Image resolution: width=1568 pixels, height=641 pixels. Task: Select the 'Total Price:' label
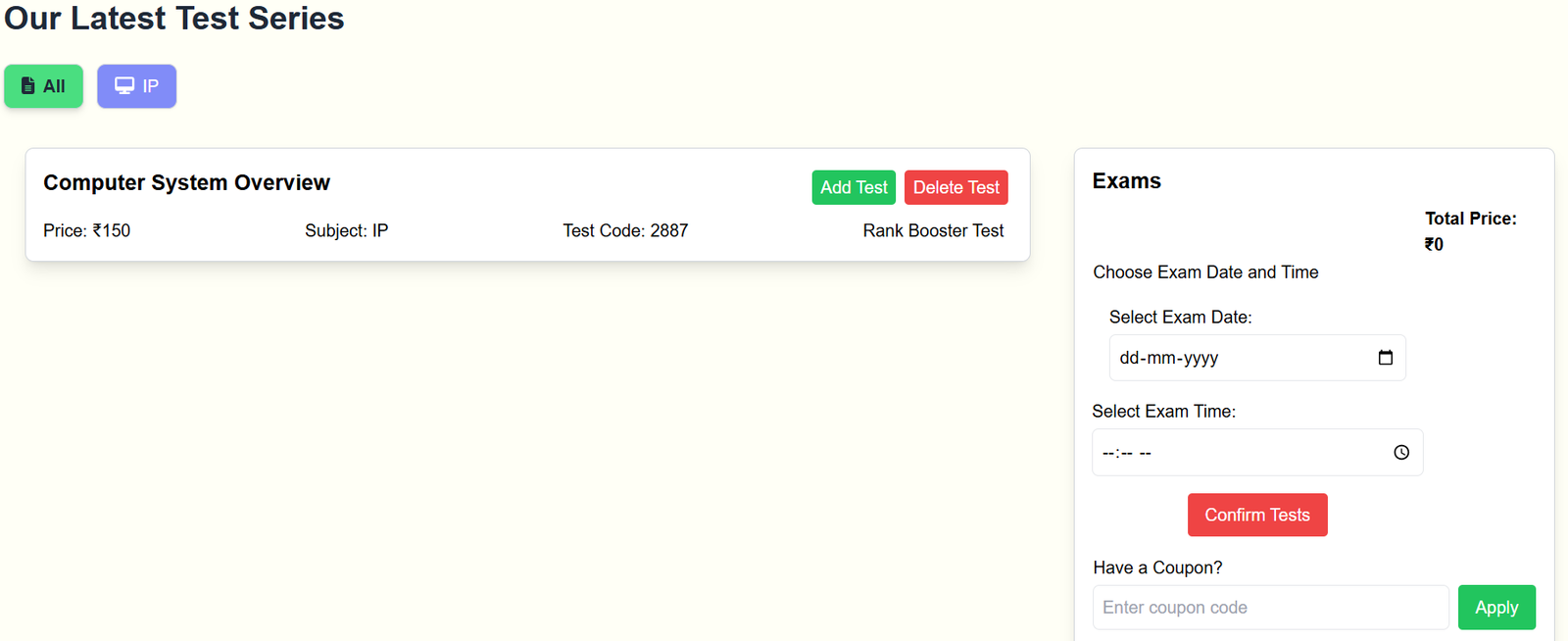[x=1470, y=219]
